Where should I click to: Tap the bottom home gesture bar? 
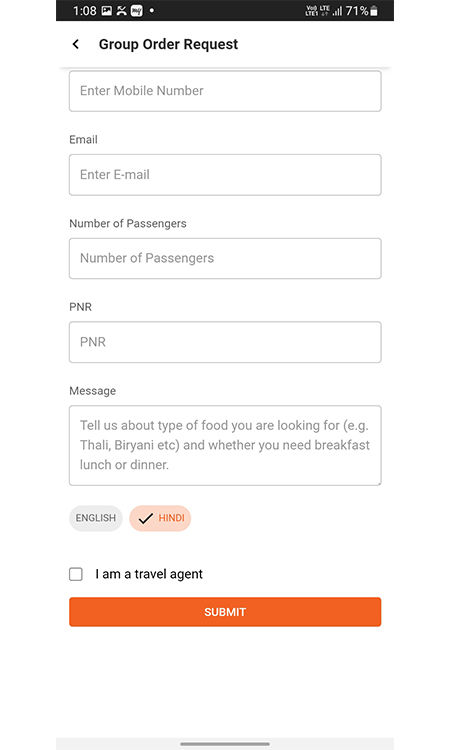[225, 744]
